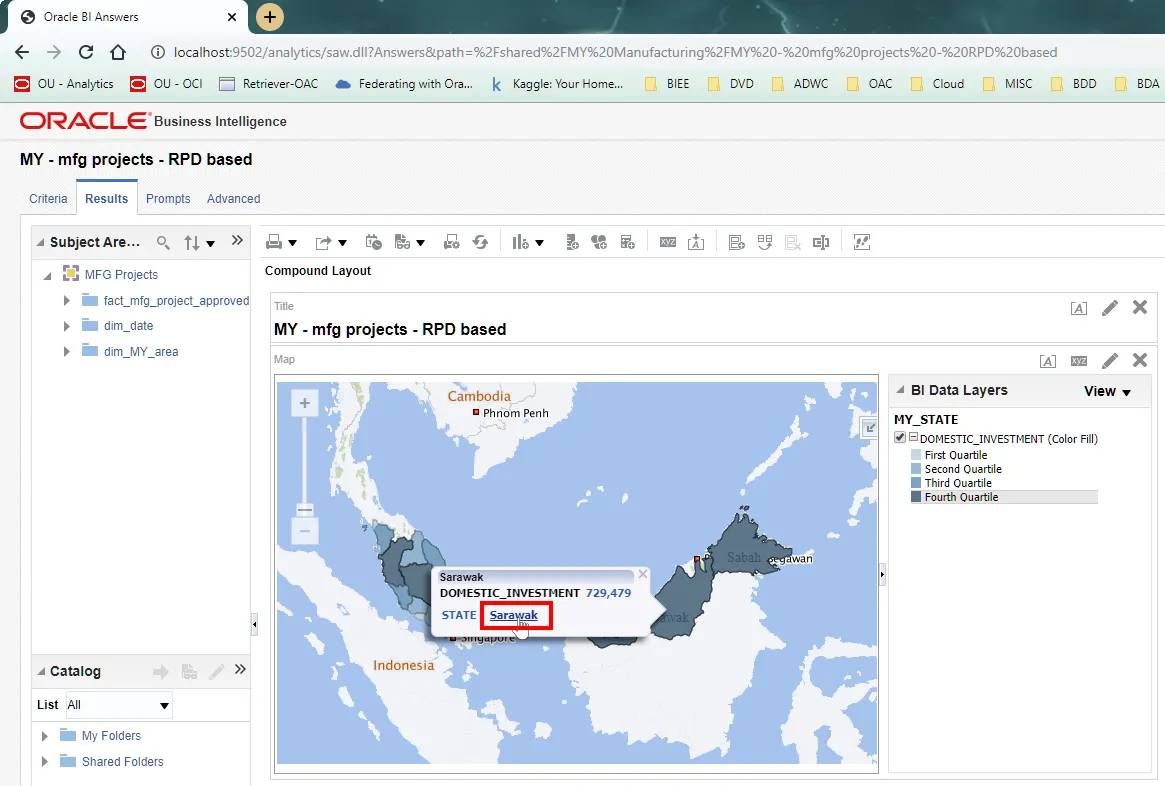
Task: Open the Advanced tab
Action: point(233,199)
